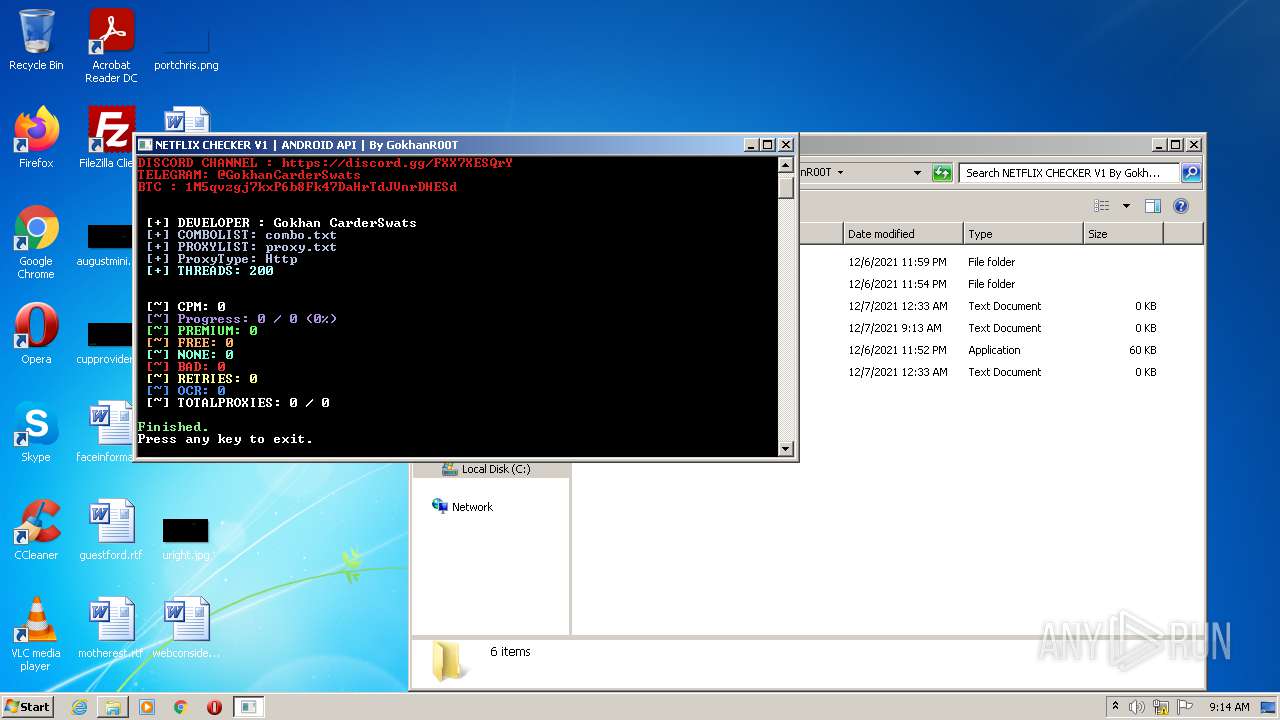Click the Explorer search magnifier button
1280x720 pixels.
click(x=1190, y=173)
